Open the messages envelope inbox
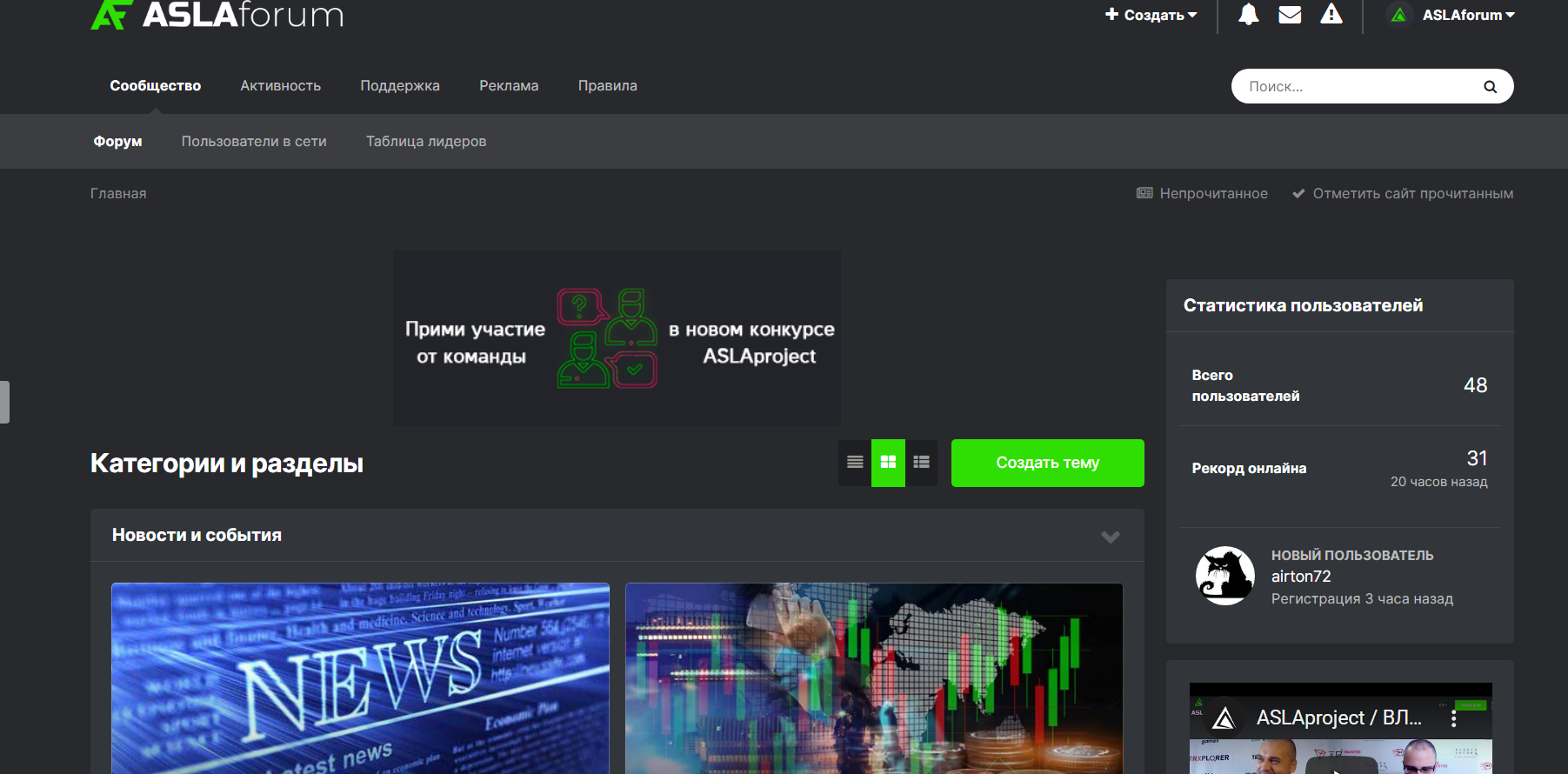 point(1290,15)
